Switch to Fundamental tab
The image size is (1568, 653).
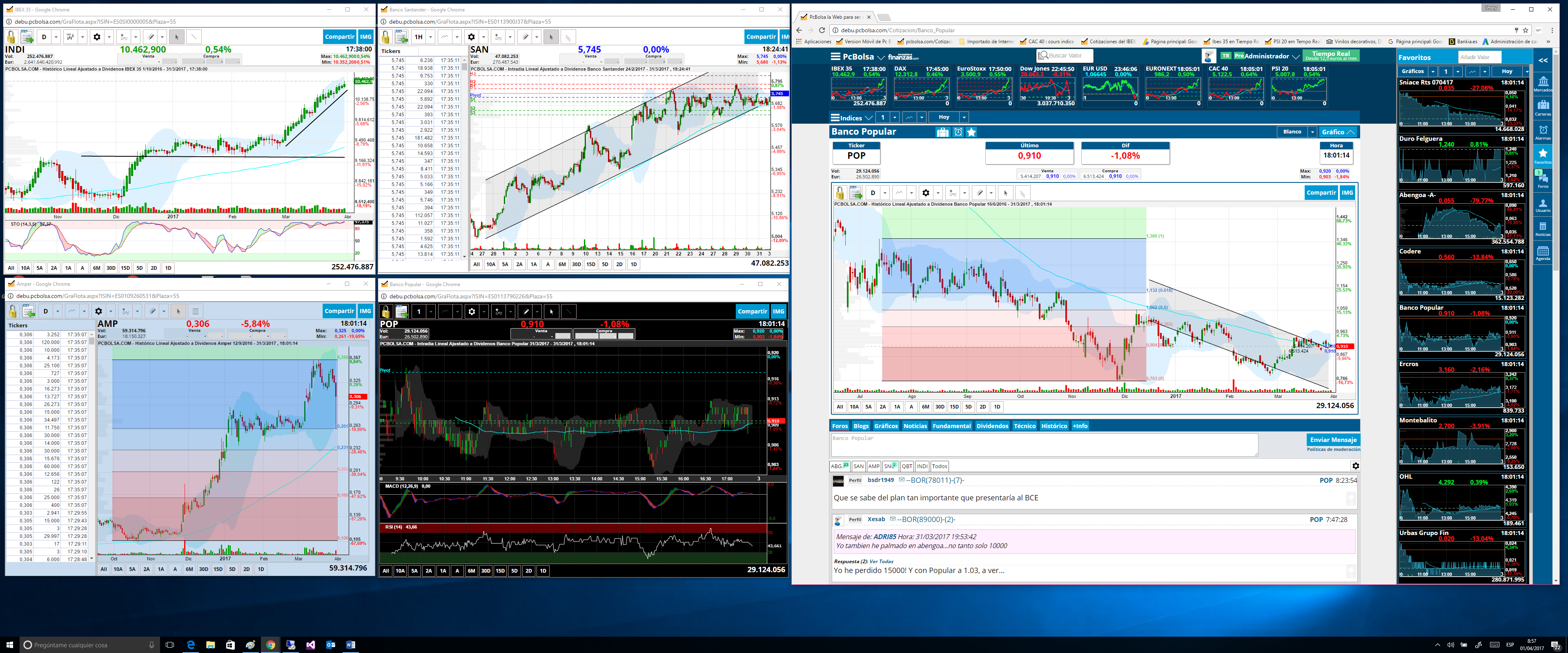[x=951, y=426]
